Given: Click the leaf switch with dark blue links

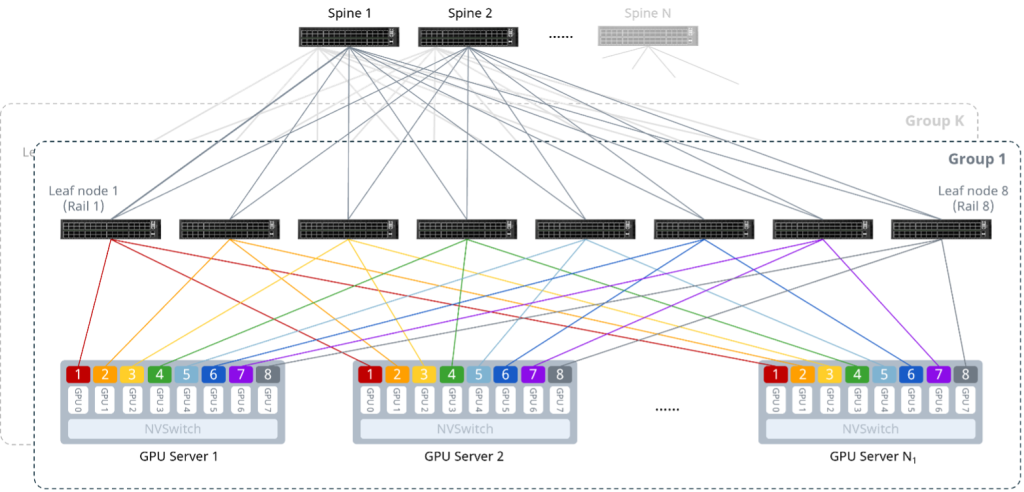Looking at the screenshot, I should coord(704,229).
